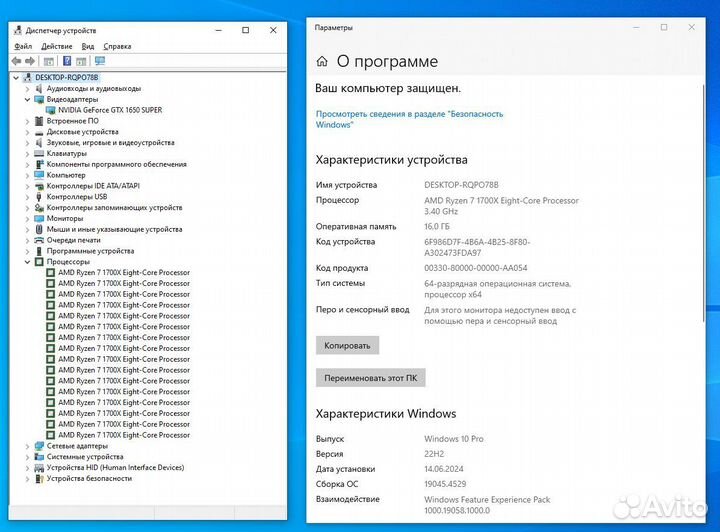
Task: Click the Windows 10 Pro edition value
Action: (454, 439)
